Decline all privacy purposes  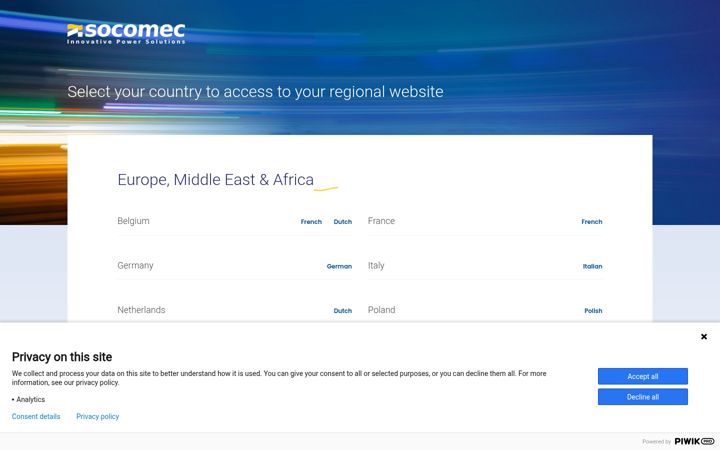[642, 397]
